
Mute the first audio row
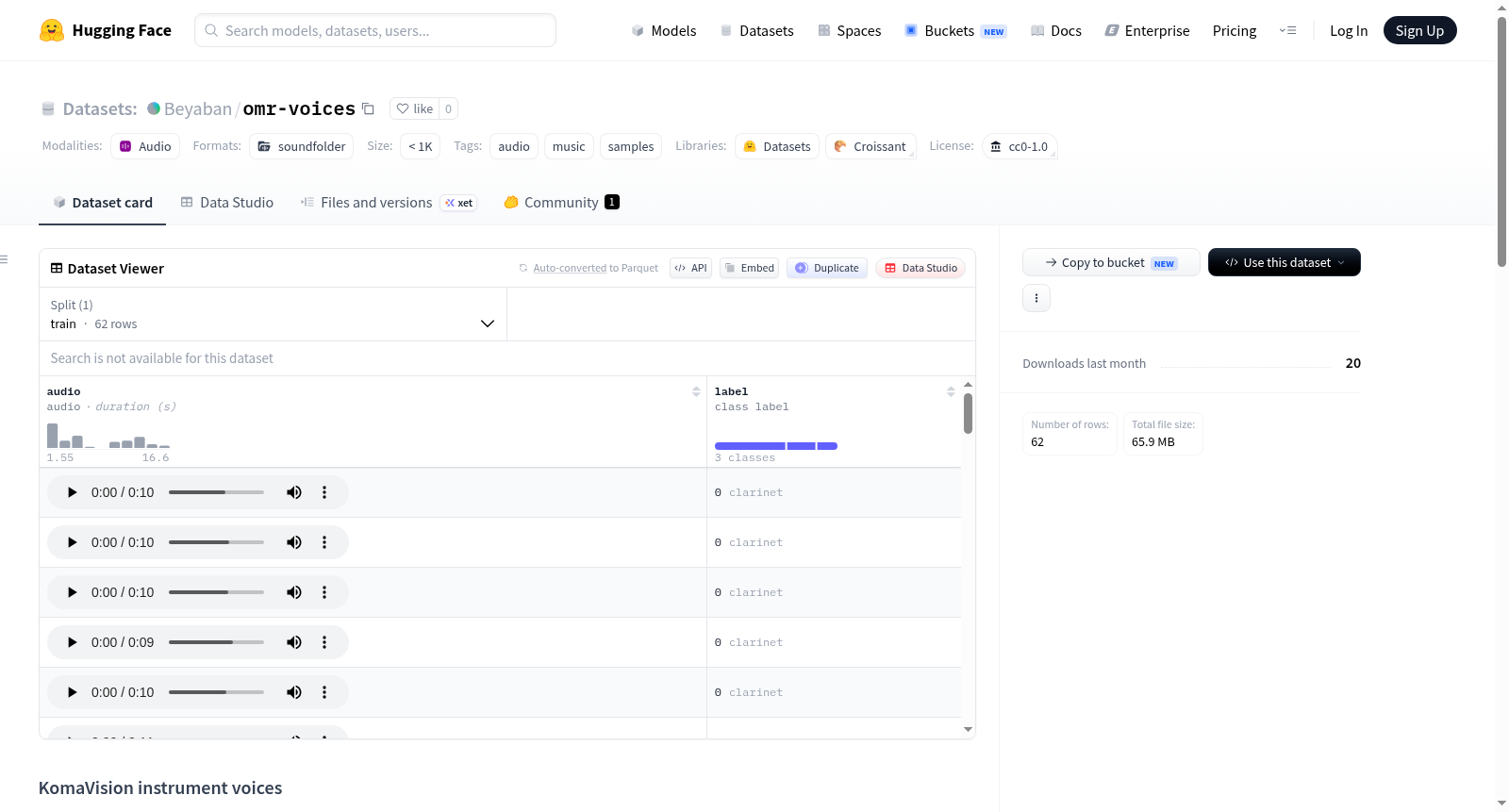[294, 492]
